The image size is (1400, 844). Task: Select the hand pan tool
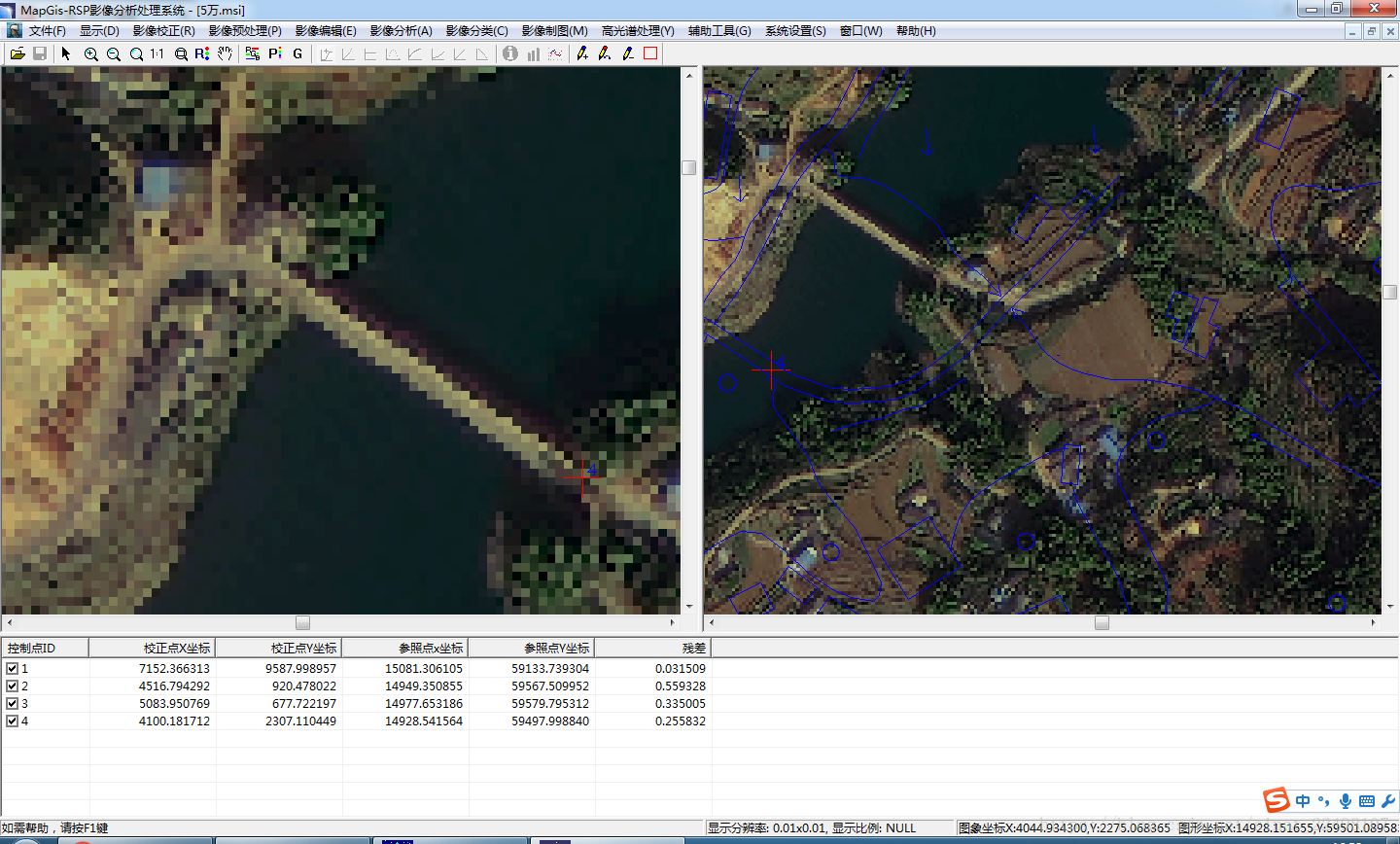click(x=225, y=53)
